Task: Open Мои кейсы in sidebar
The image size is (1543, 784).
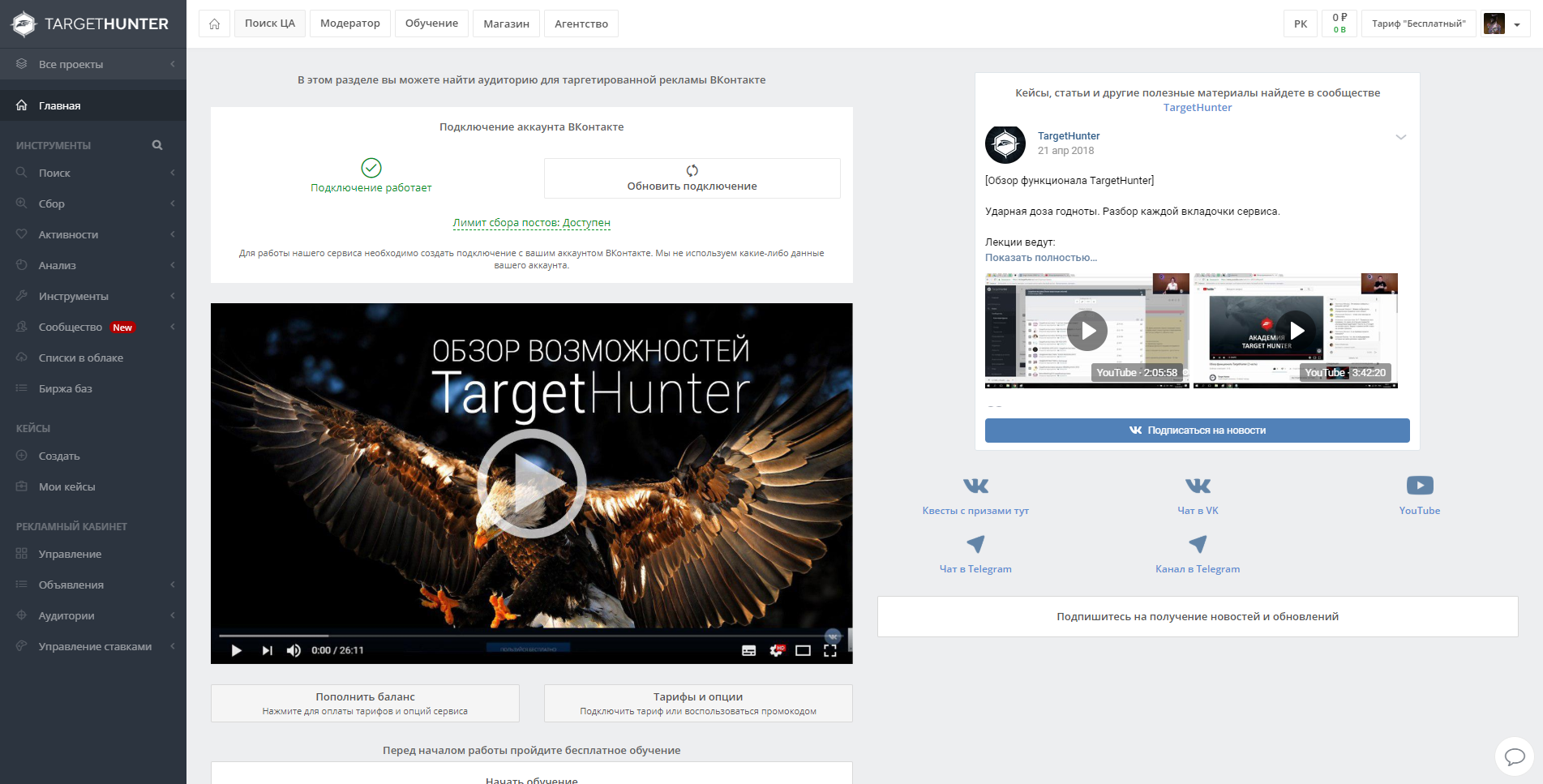Action: tap(93, 486)
